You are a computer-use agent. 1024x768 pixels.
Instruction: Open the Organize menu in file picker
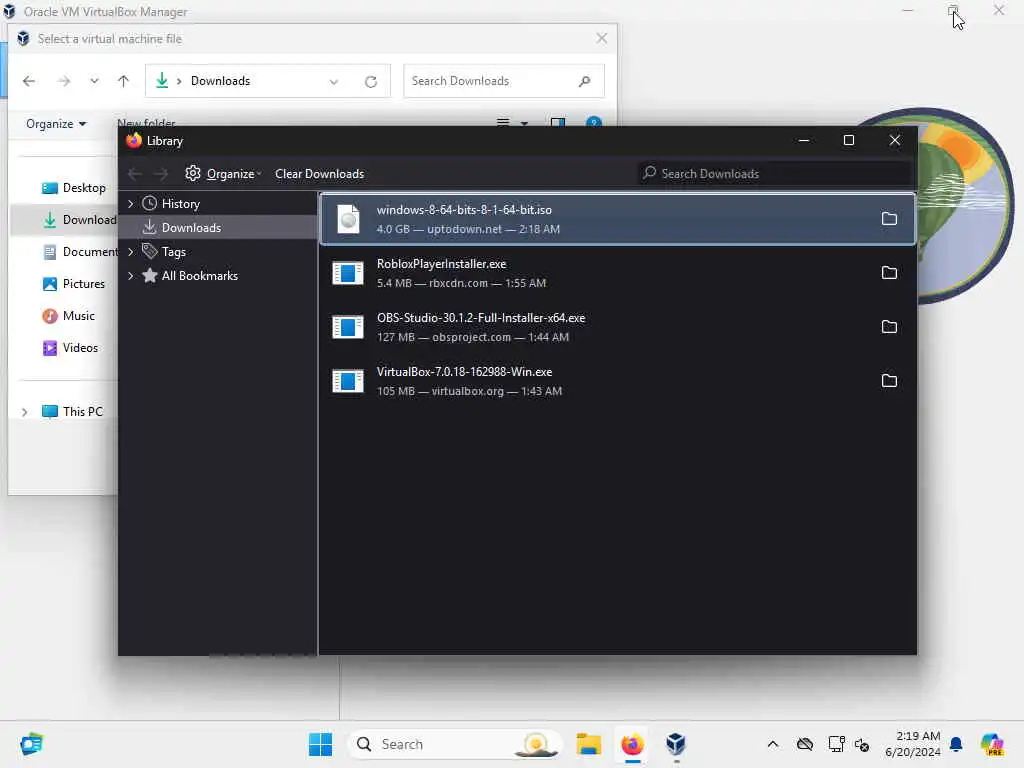pyautogui.click(x=56, y=123)
